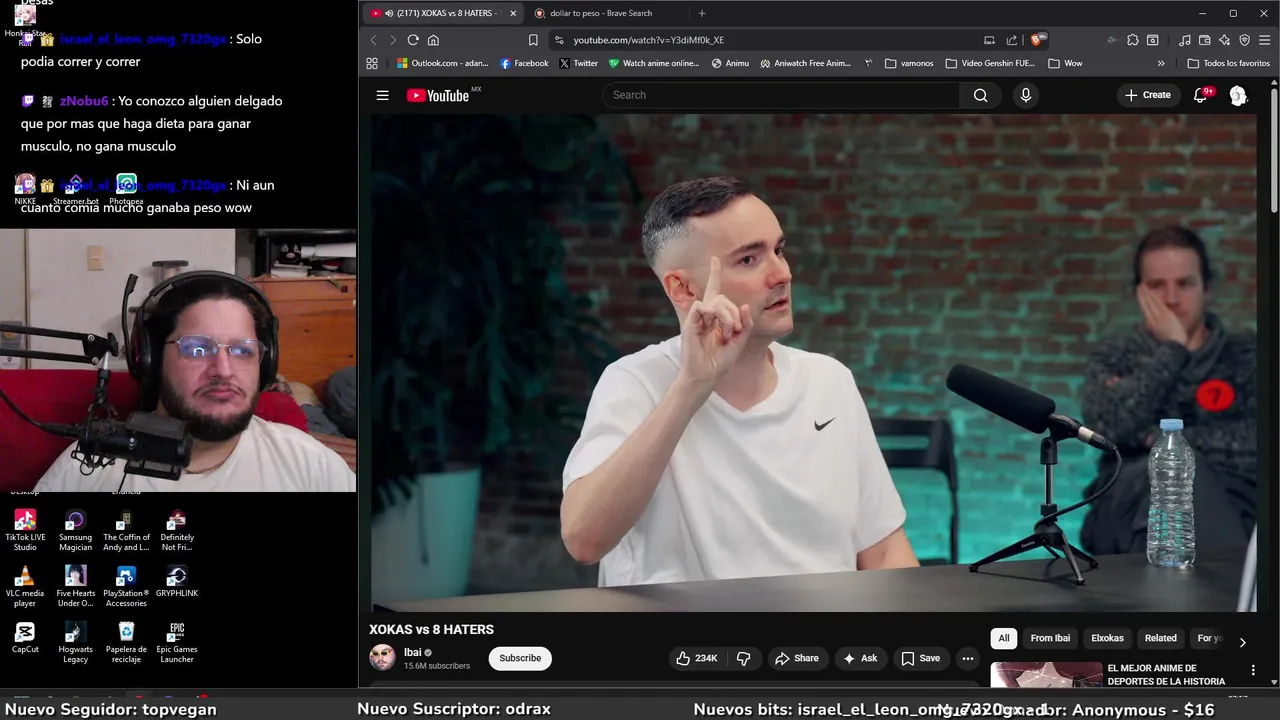Open a new browser tab
Viewport: 1280px width, 720px height.
coord(701,13)
